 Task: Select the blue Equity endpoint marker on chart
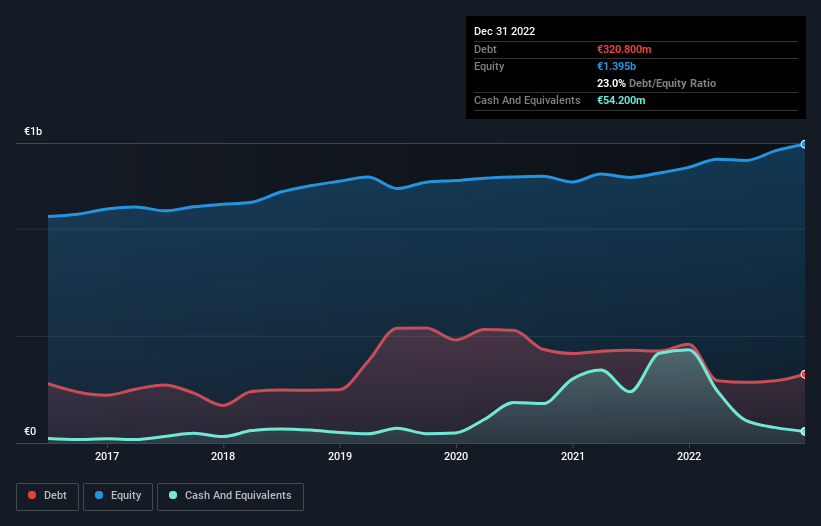[804, 144]
